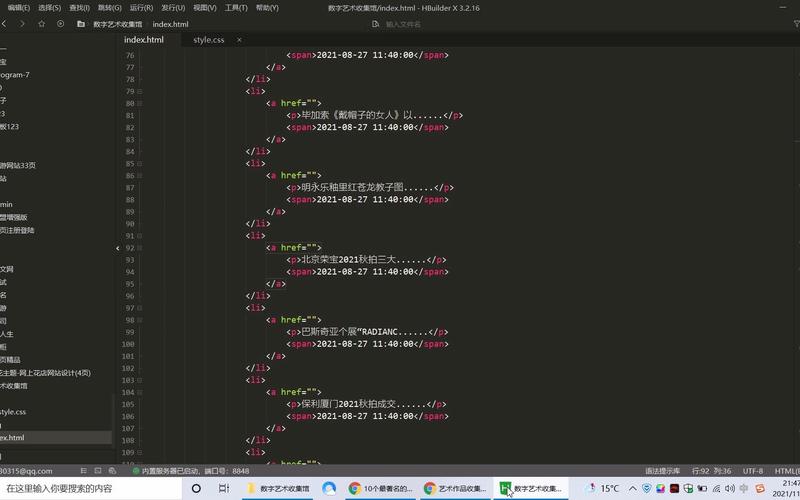Viewport: 800px width, 500px height.
Task: Collapse the anchor block at line 92
Action: (140, 248)
